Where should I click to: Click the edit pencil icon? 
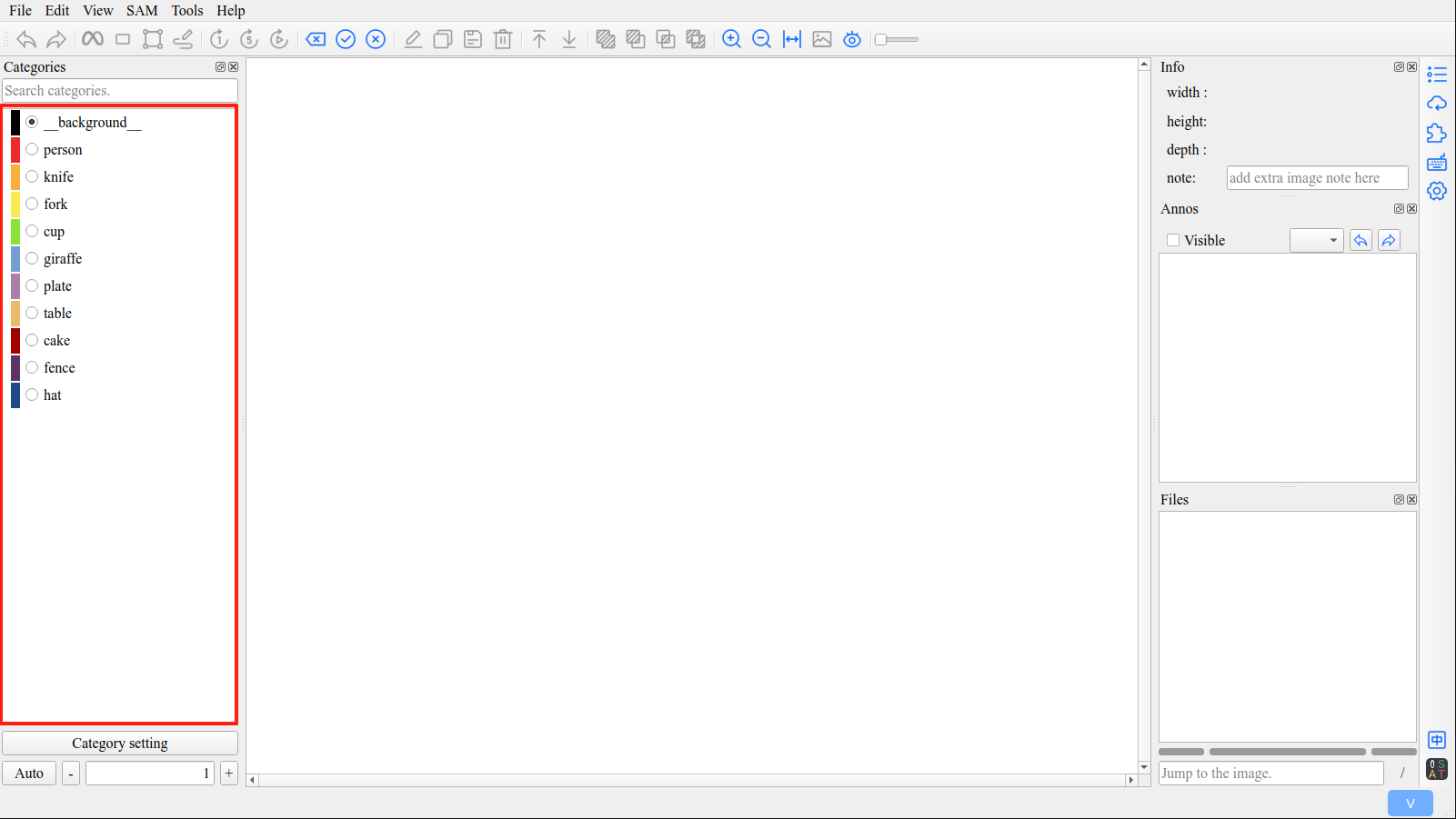[x=413, y=39]
